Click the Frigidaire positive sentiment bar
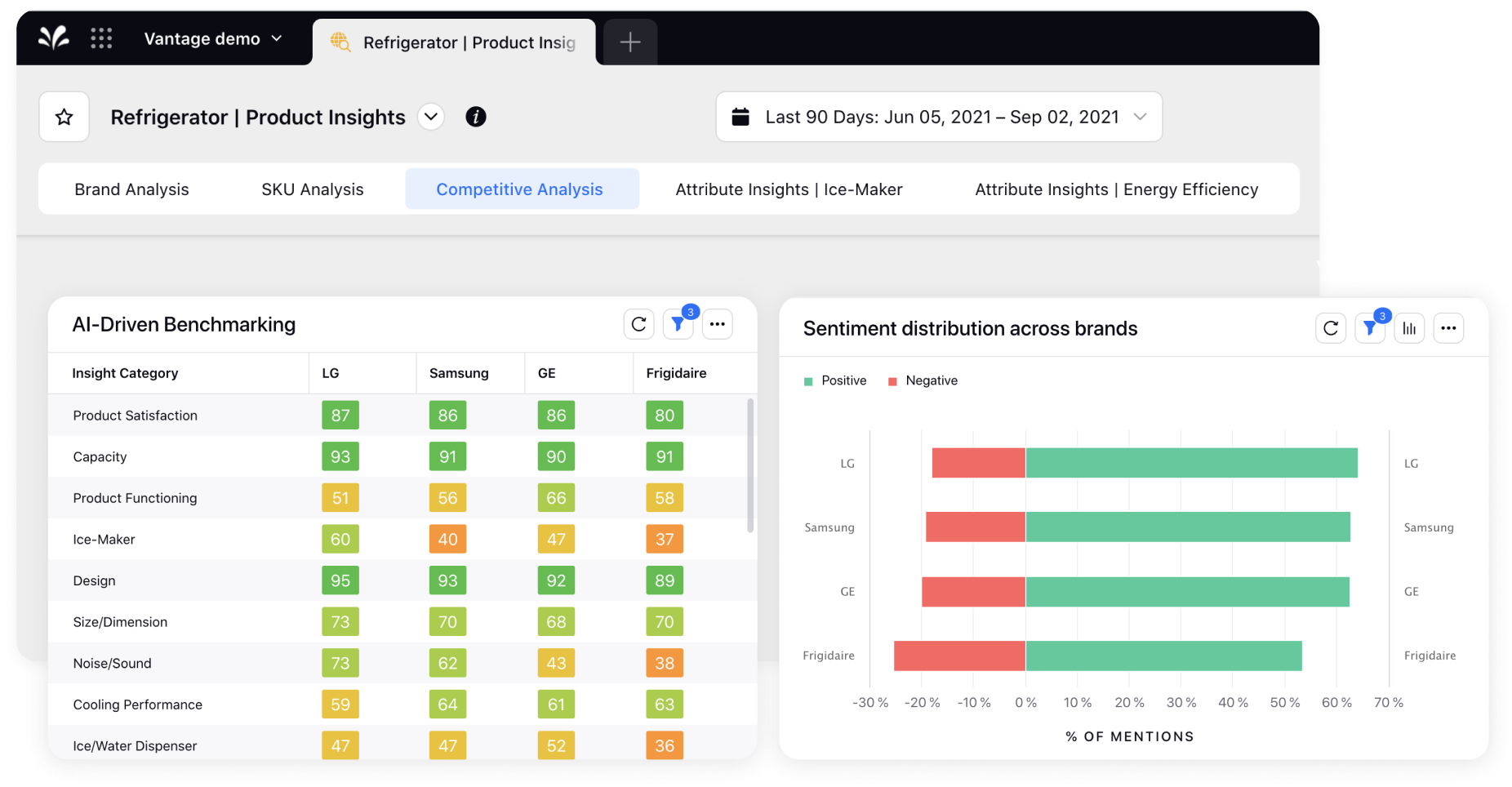Viewport: 1512px width, 787px height. pos(1164,656)
